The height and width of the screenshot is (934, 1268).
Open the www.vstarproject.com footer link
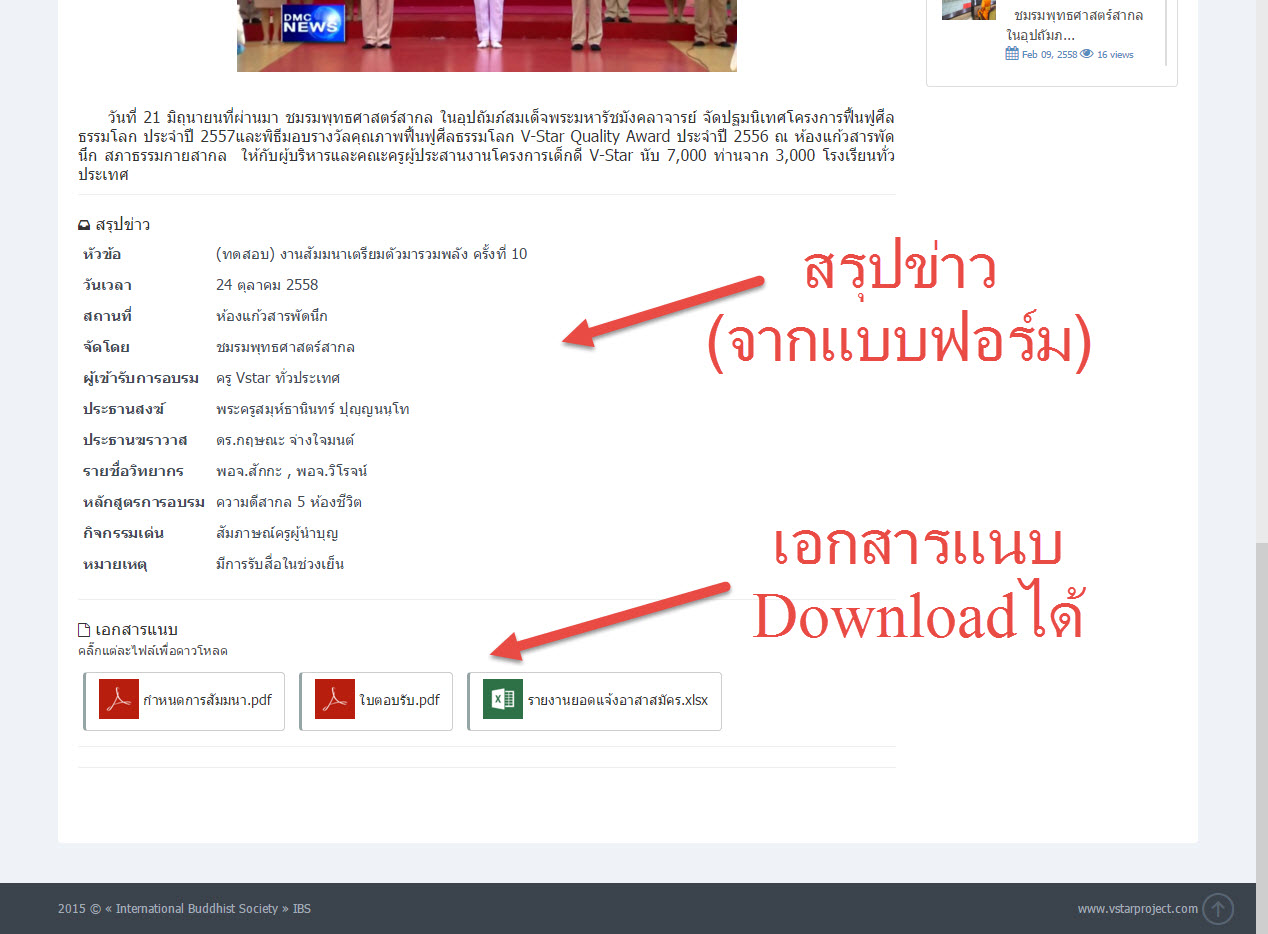coord(1137,909)
